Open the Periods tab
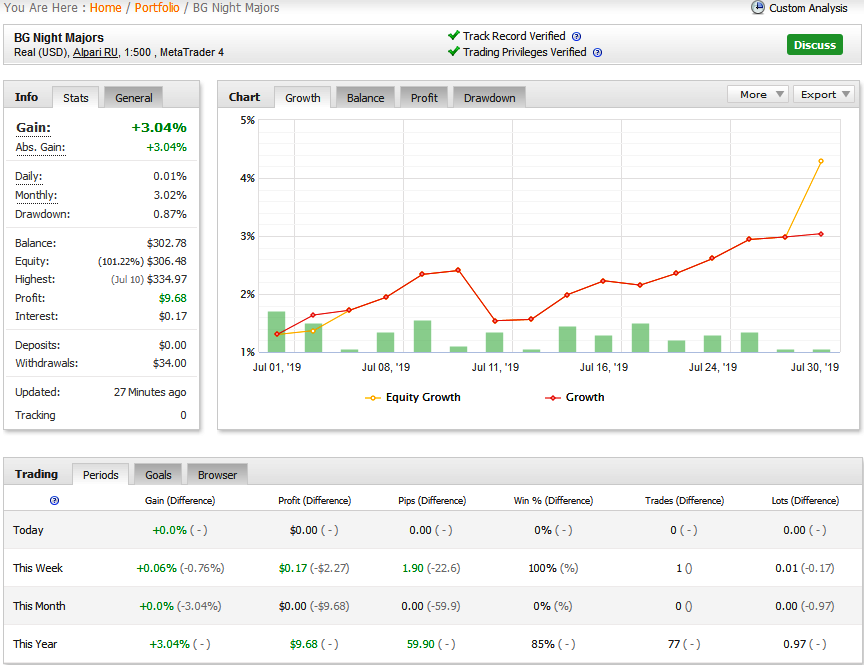This screenshot has width=864, height=665. (100, 474)
